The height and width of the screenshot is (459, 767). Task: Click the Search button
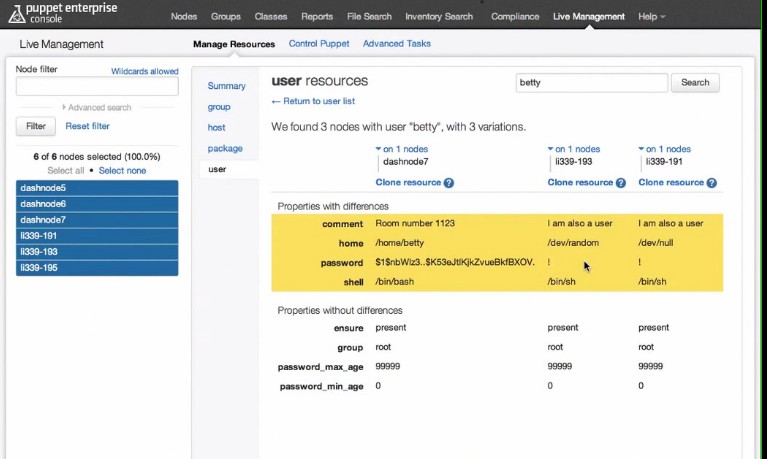coord(695,83)
